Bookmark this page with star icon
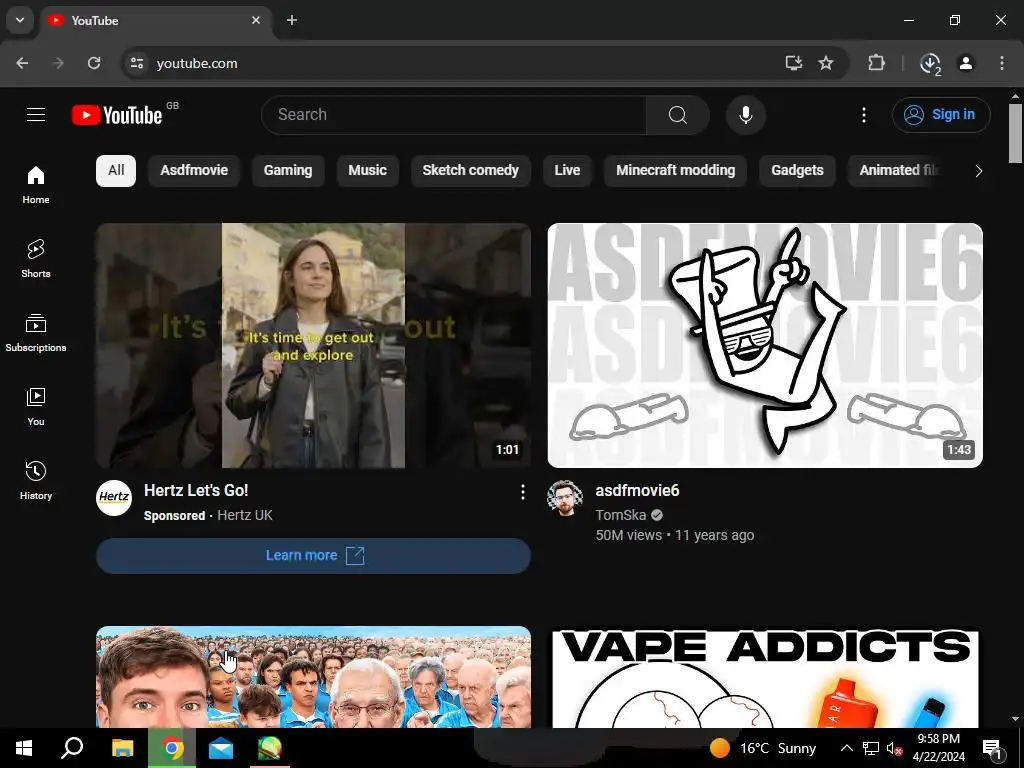This screenshot has height=768, width=1024. pos(826,63)
